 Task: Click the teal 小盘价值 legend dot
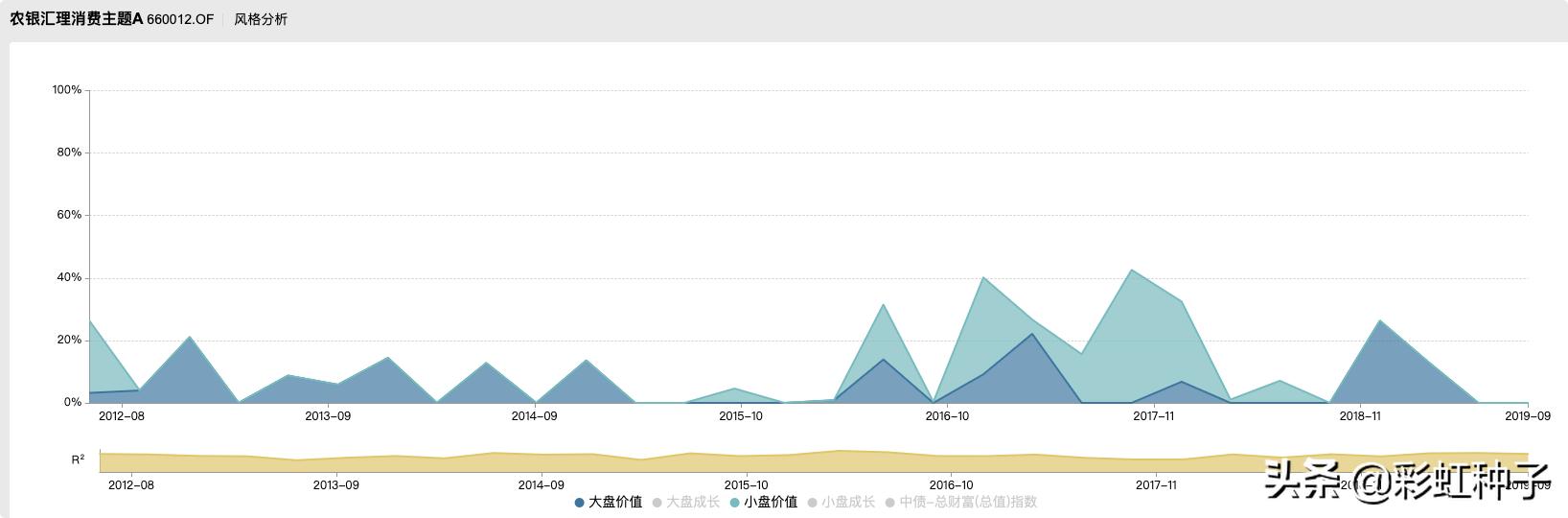tap(734, 503)
